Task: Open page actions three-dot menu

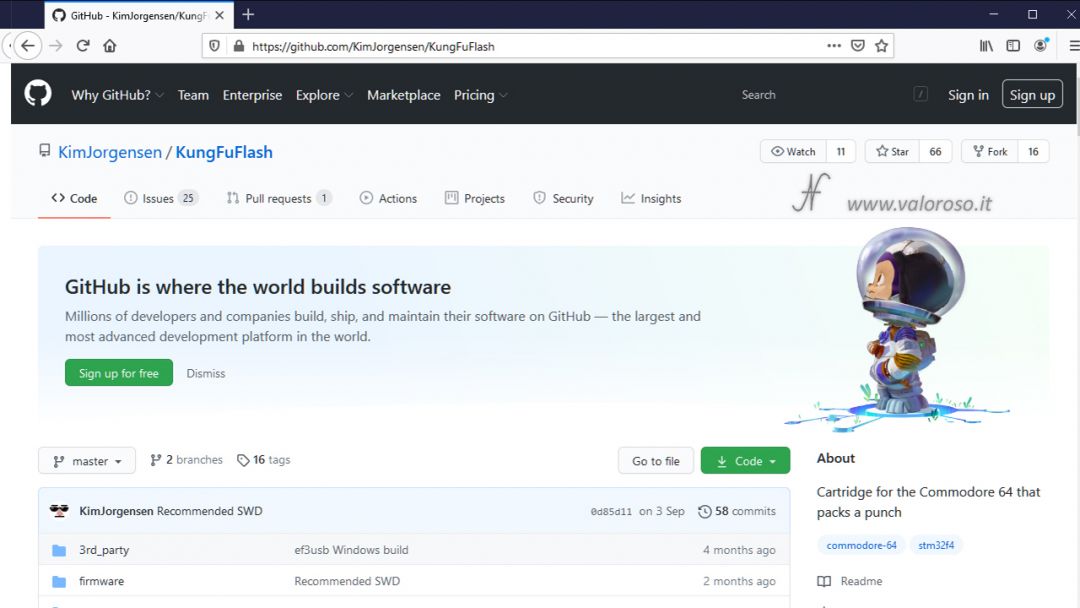Action: (x=833, y=46)
